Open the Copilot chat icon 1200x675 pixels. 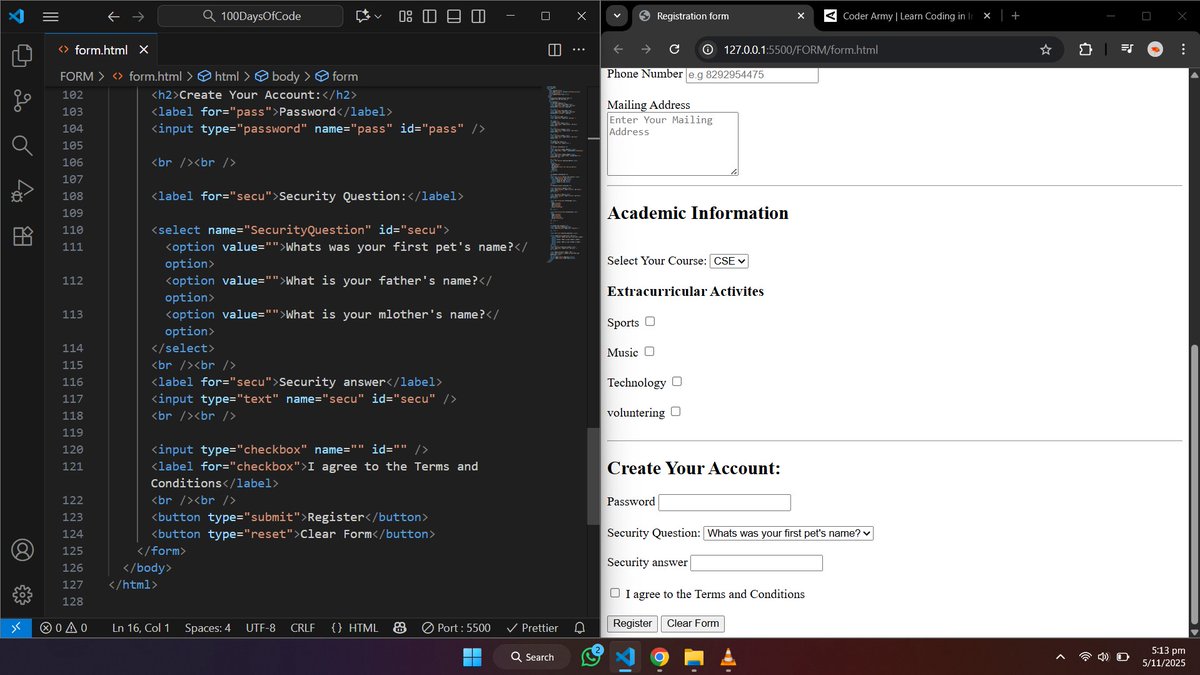(x=361, y=16)
